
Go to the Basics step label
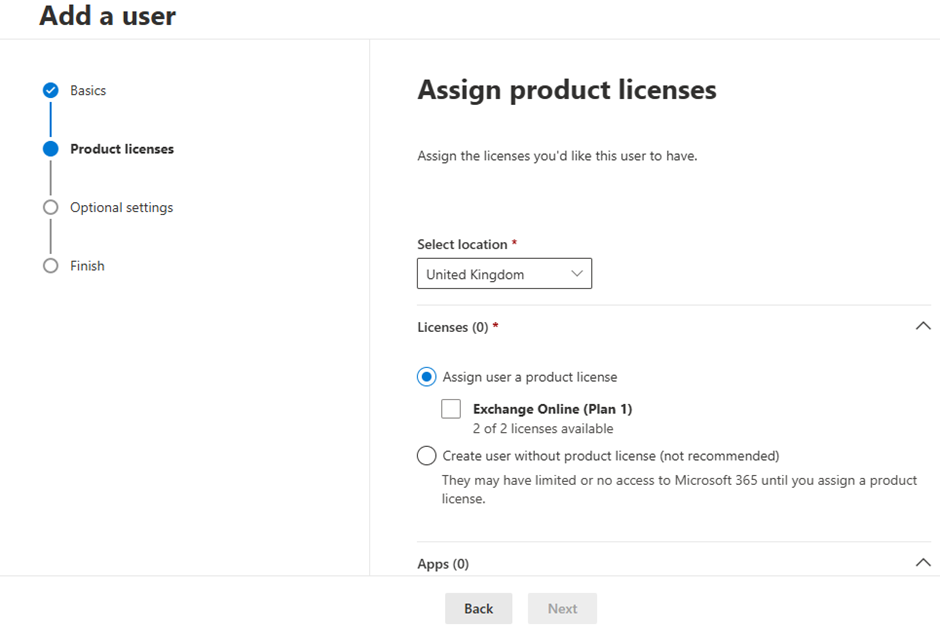(x=88, y=90)
